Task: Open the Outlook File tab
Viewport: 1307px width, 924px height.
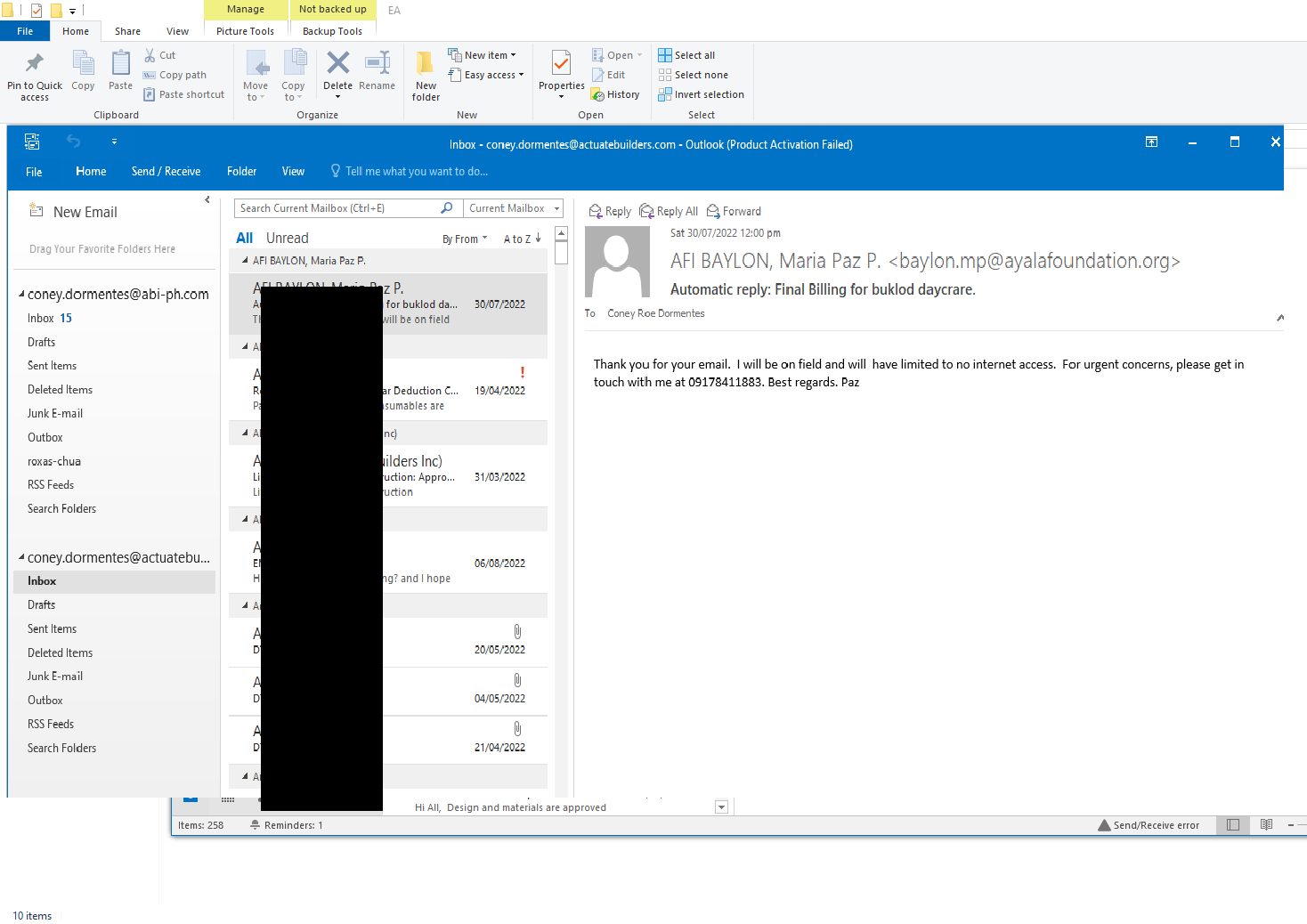Action: pyautogui.click(x=34, y=172)
